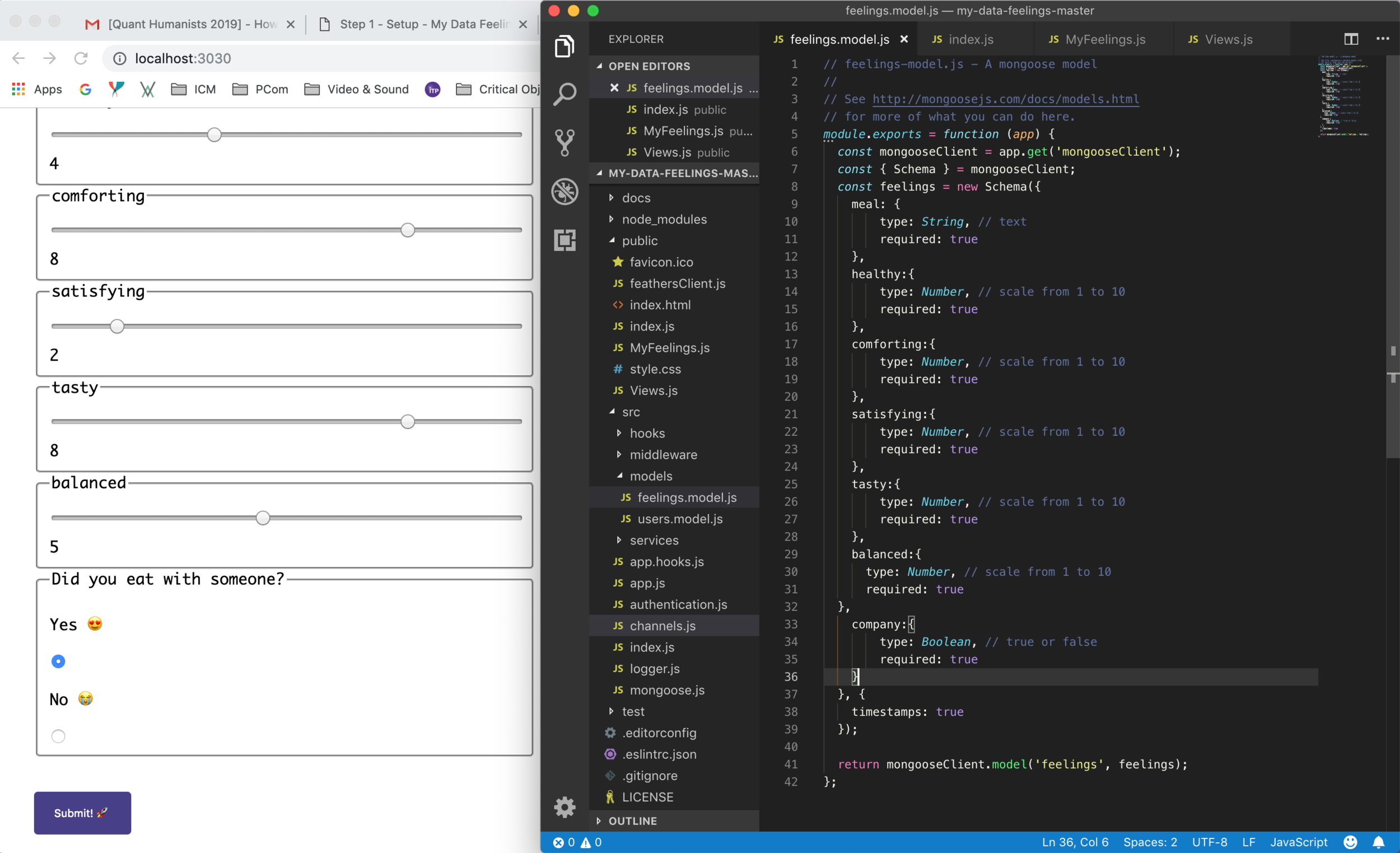Expand the OUTLINE section
This screenshot has height=853, width=1400.
point(632,821)
